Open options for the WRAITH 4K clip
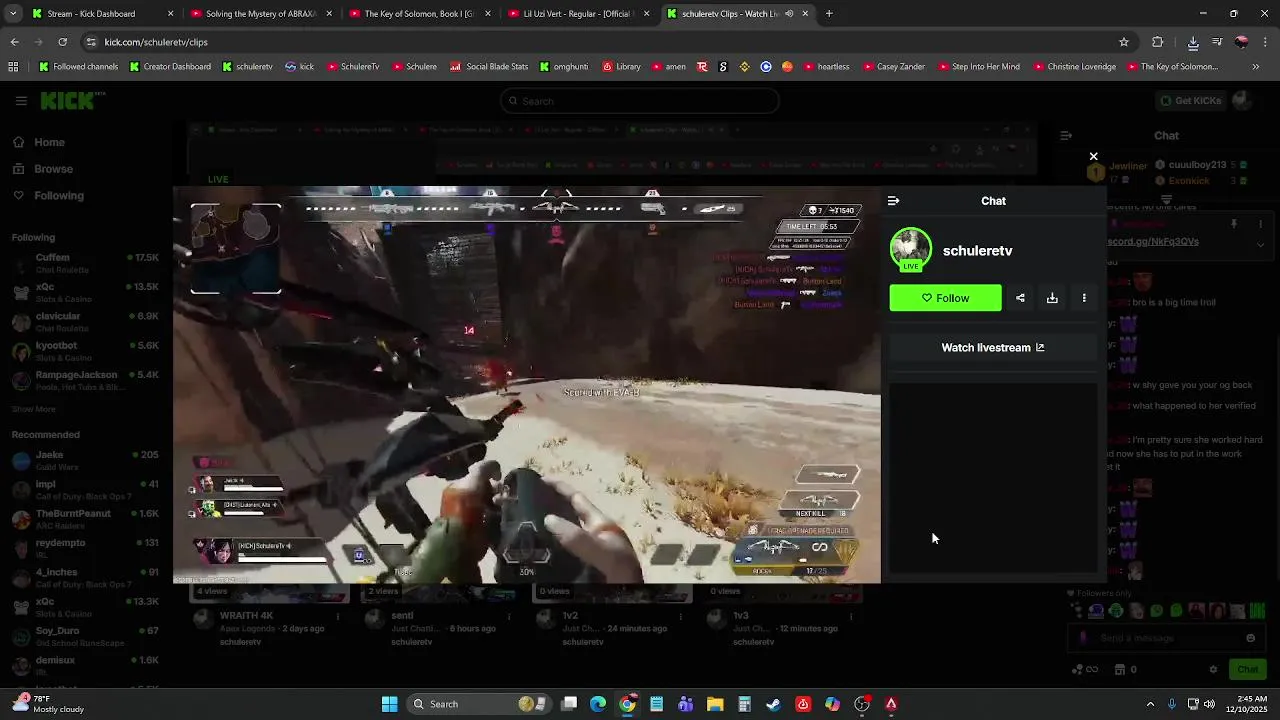This screenshot has width=1280, height=720. click(338, 616)
